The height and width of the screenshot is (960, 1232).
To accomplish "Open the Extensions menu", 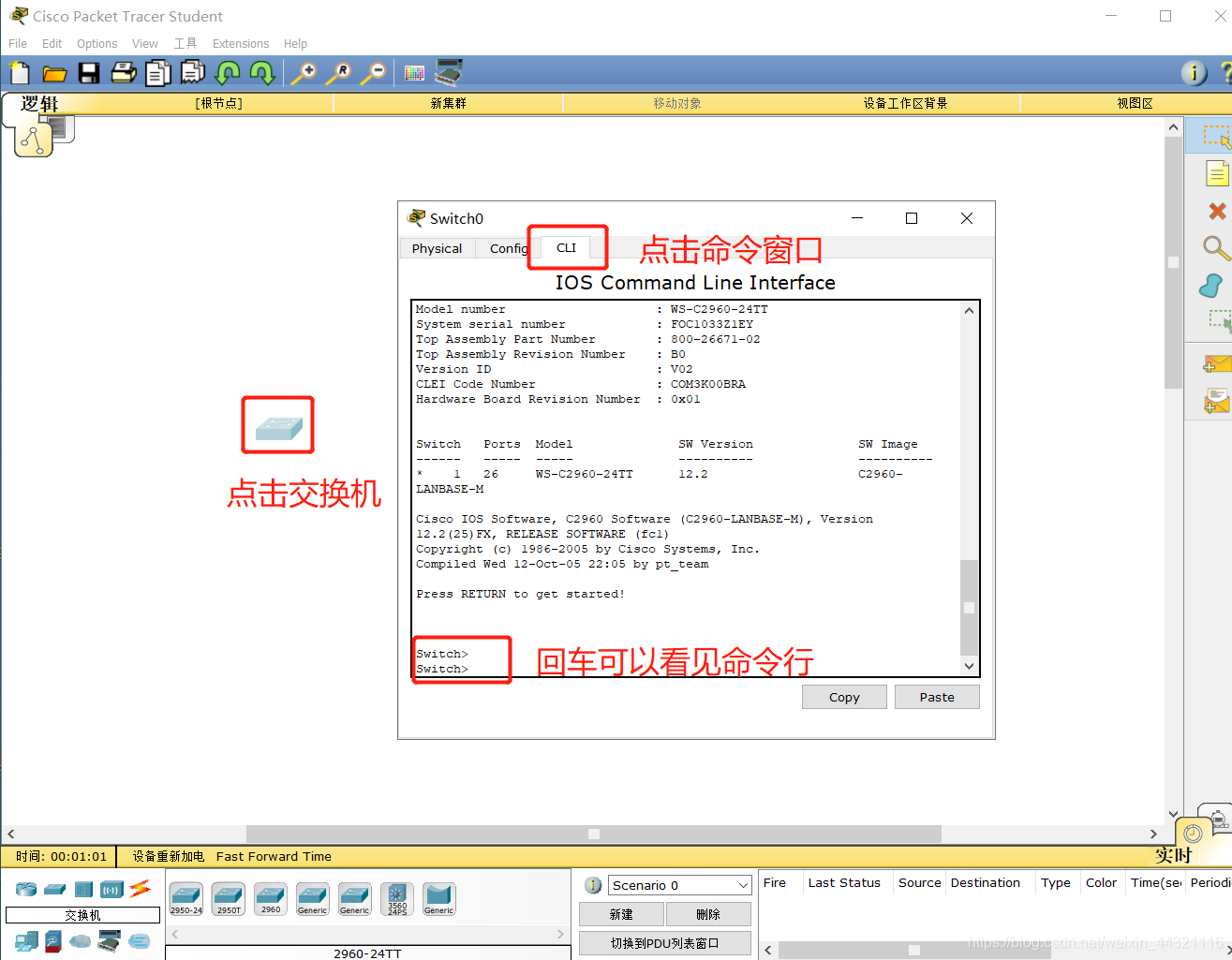I will [241, 44].
